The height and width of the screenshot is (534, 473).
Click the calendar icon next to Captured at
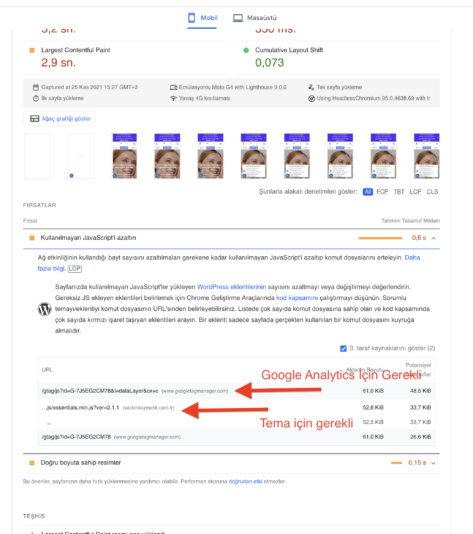36,87
